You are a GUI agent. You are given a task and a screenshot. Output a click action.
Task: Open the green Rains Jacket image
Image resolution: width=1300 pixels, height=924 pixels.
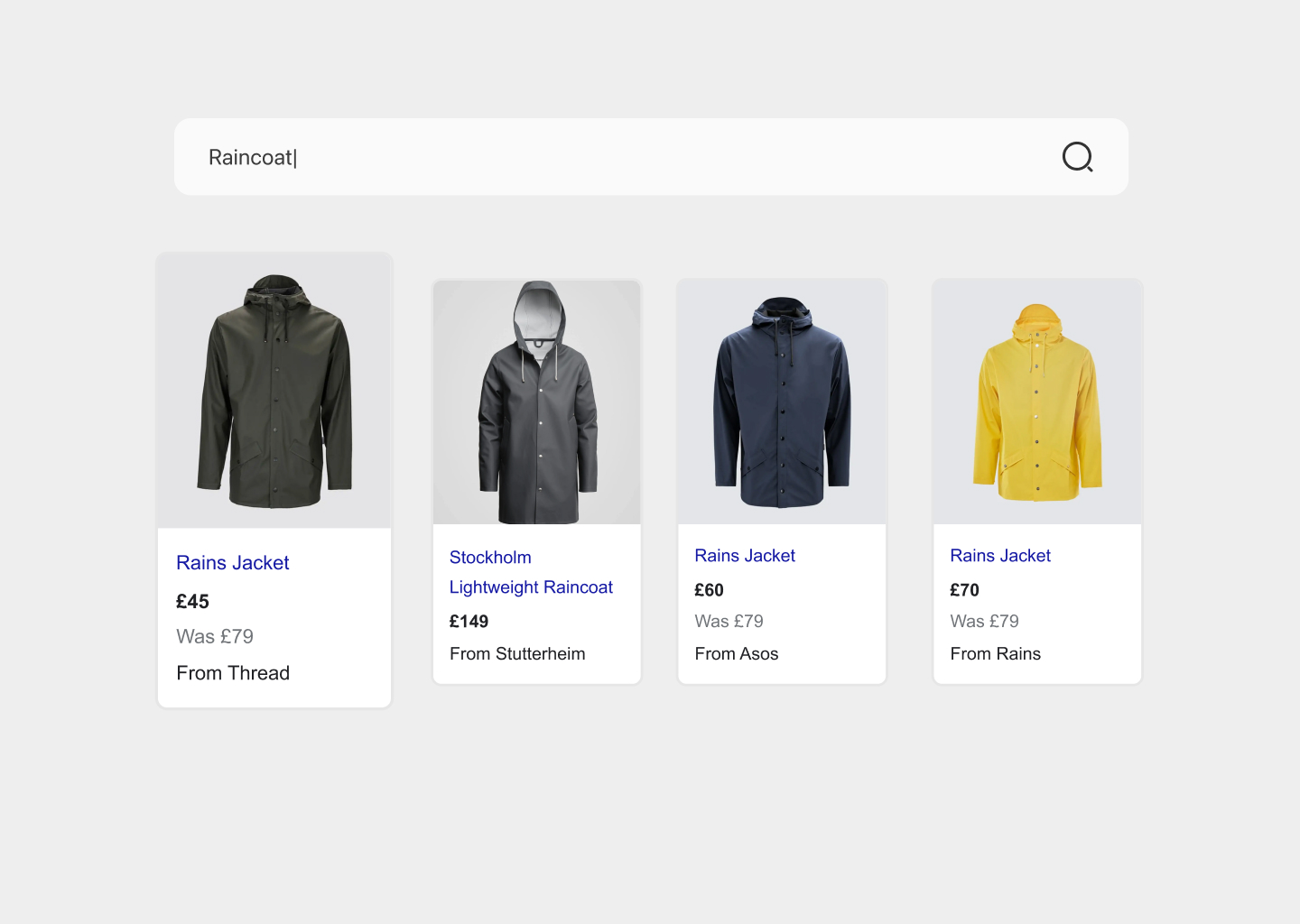pos(274,391)
